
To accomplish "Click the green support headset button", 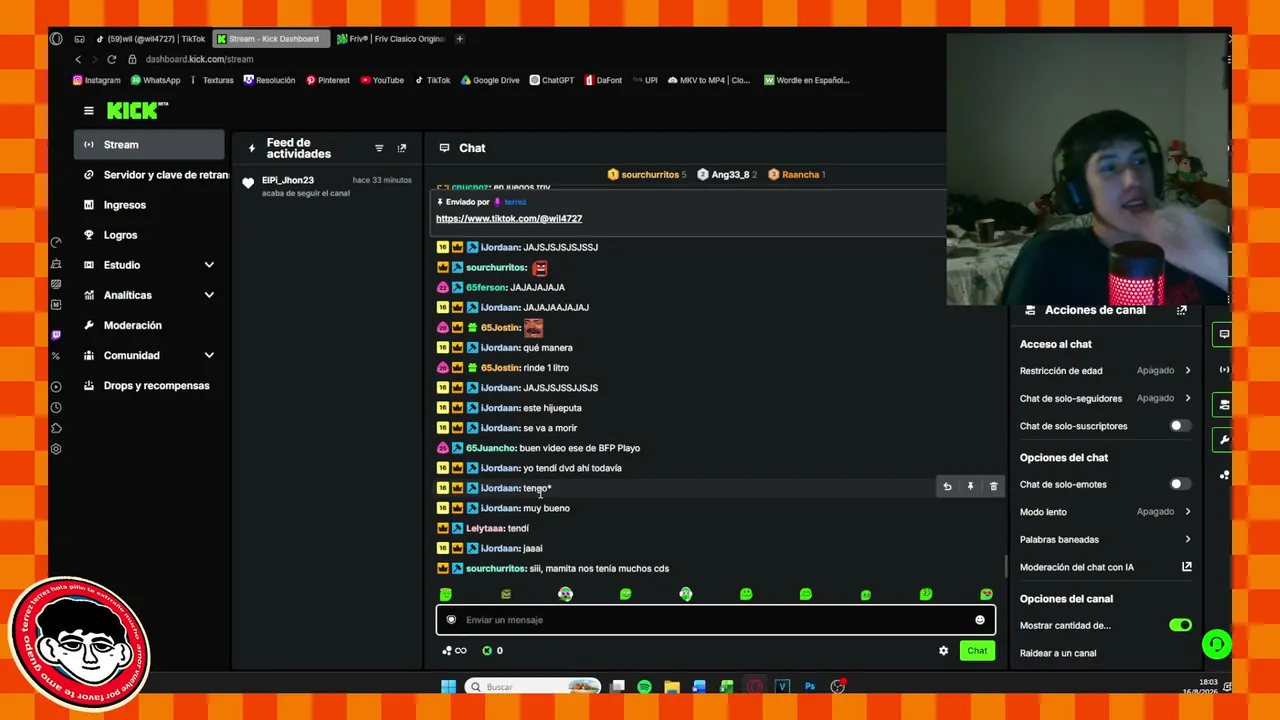I will (1216, 645).
